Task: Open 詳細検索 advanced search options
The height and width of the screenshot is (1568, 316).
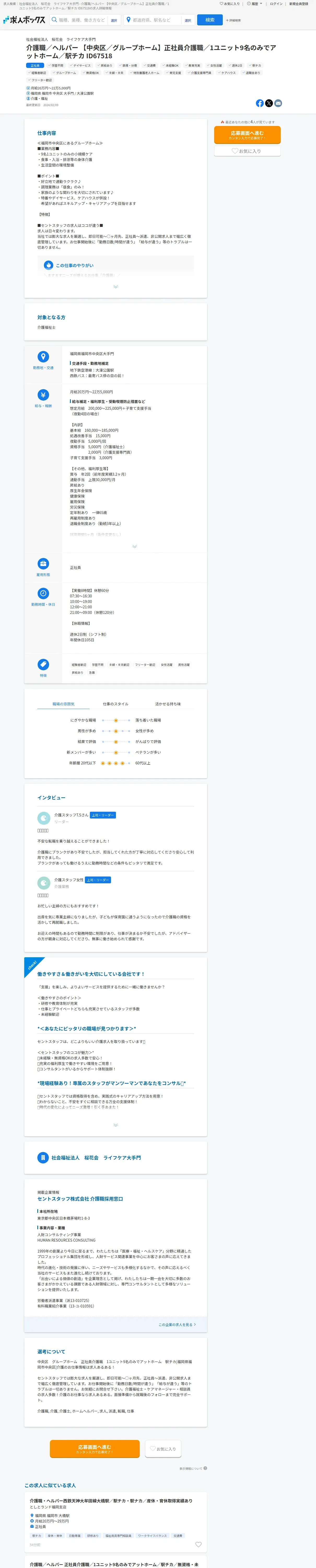Action: coord(233,20)
